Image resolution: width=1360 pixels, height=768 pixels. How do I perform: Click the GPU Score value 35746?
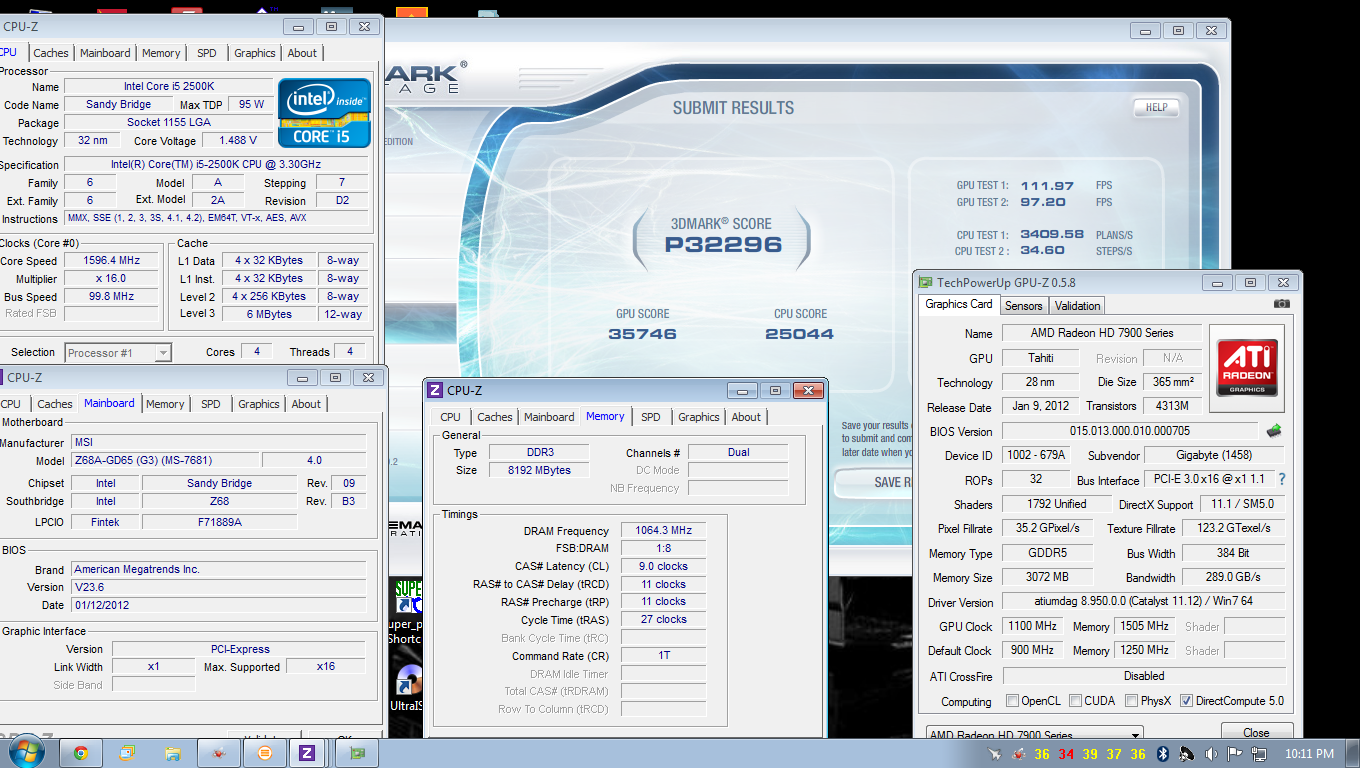point(642,334)
